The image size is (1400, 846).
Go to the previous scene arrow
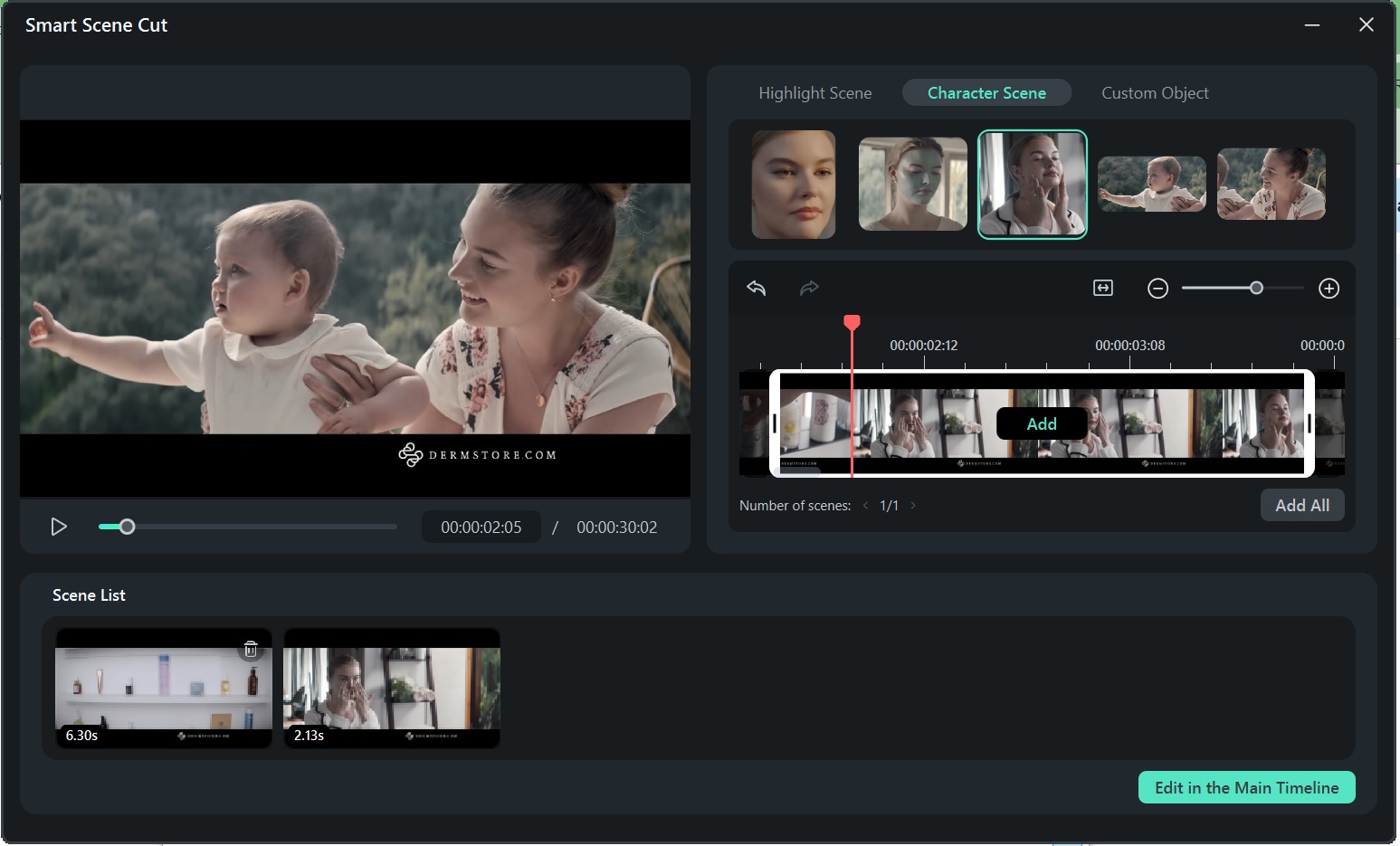coord(865,506)
